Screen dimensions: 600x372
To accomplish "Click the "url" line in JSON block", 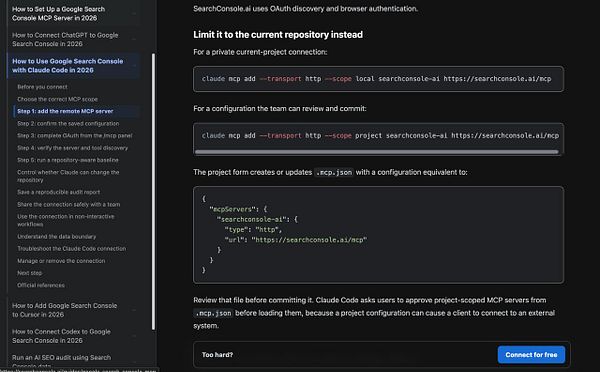I will pos(296,240).
